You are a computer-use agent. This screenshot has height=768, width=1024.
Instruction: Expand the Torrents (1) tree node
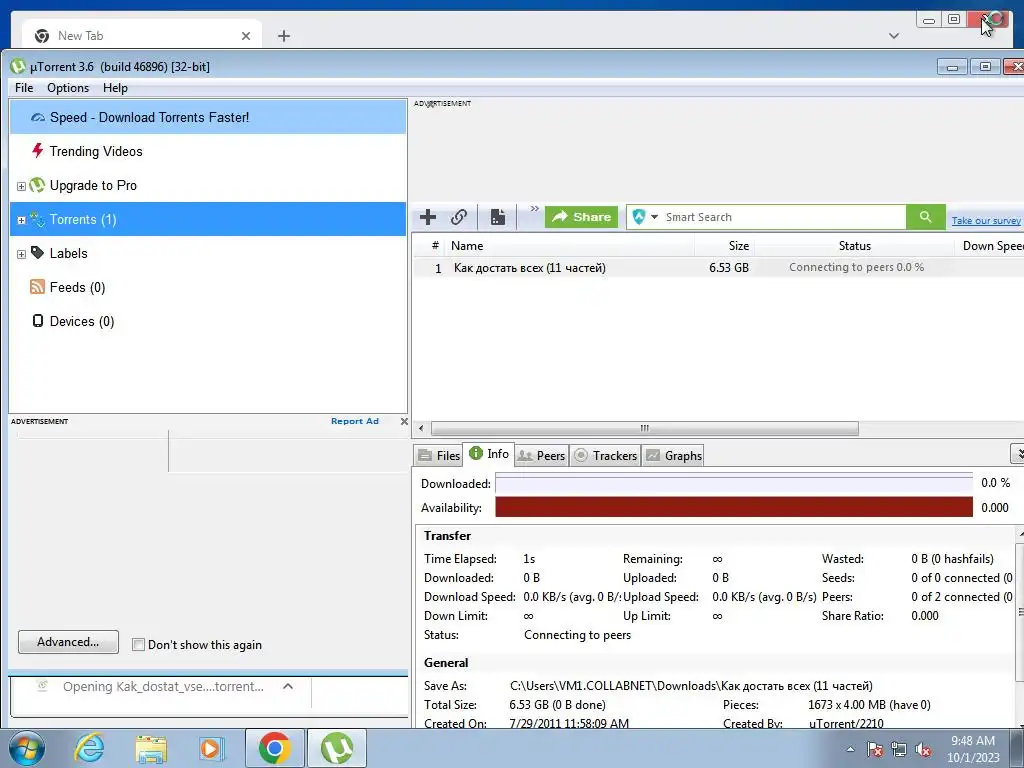[21, 220]
